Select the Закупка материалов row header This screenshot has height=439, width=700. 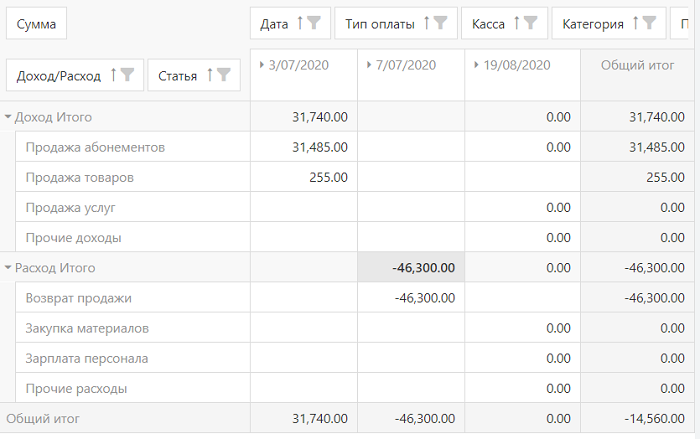point(133,328)
